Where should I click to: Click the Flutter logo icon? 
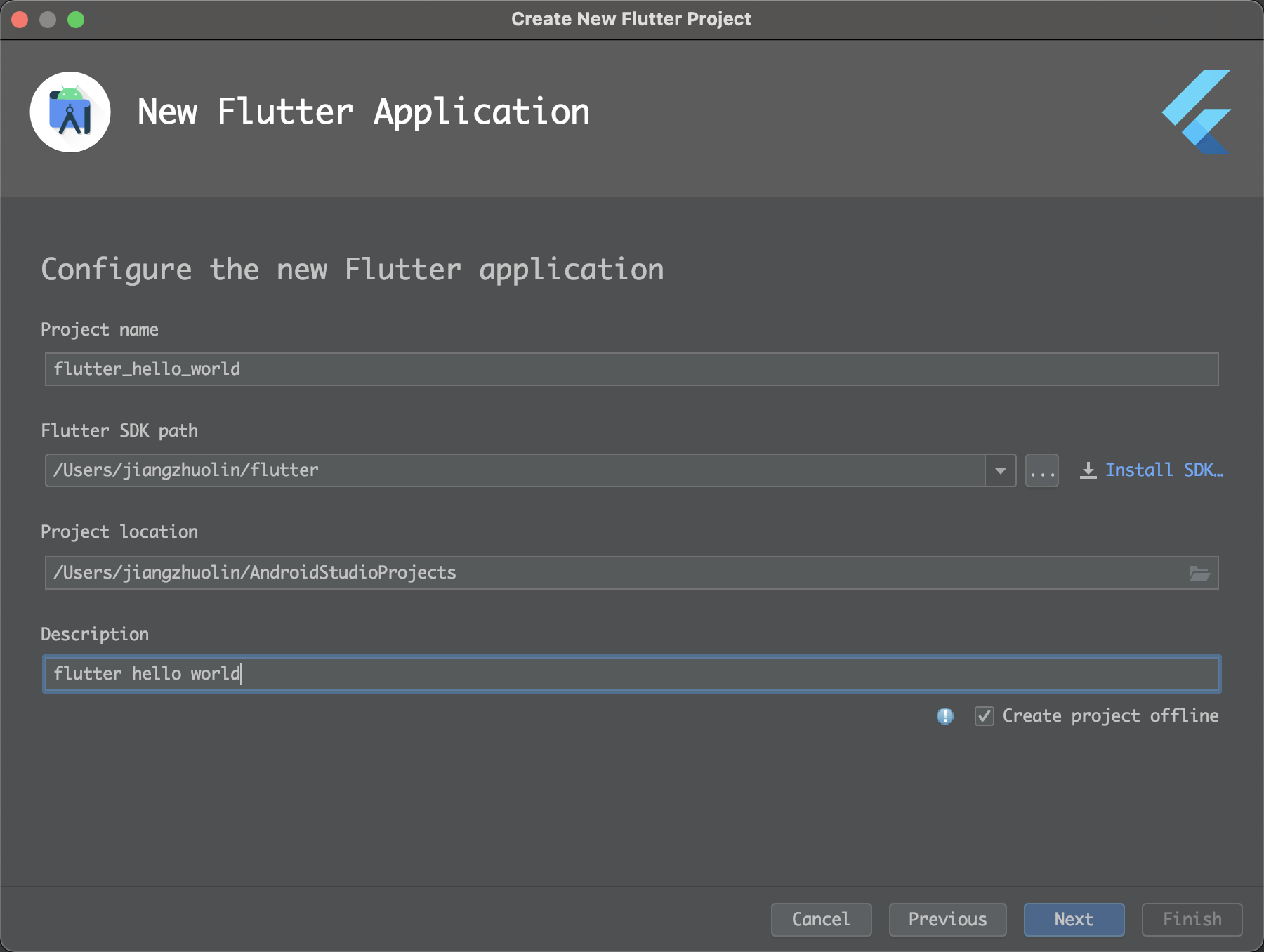point(1196,112)
